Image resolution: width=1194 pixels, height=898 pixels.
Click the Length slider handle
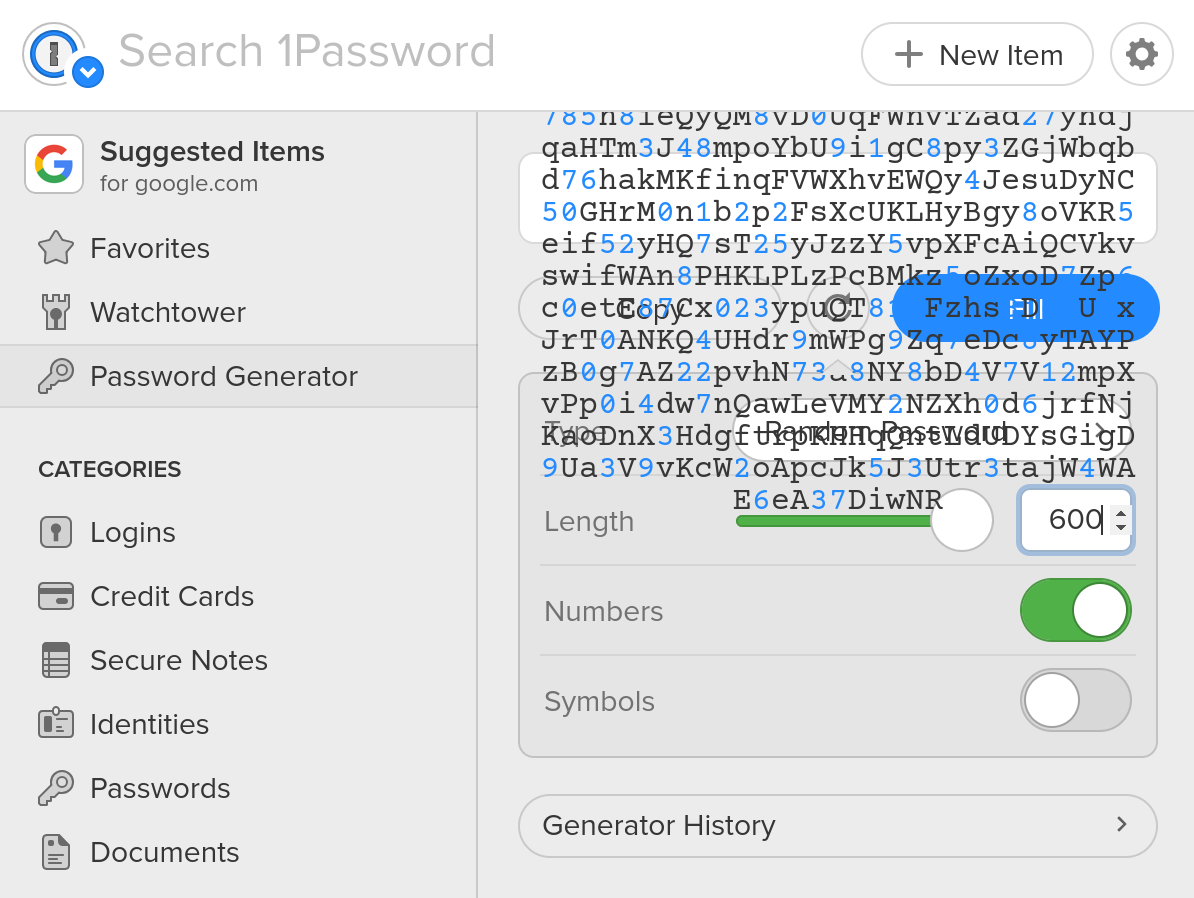962,520
